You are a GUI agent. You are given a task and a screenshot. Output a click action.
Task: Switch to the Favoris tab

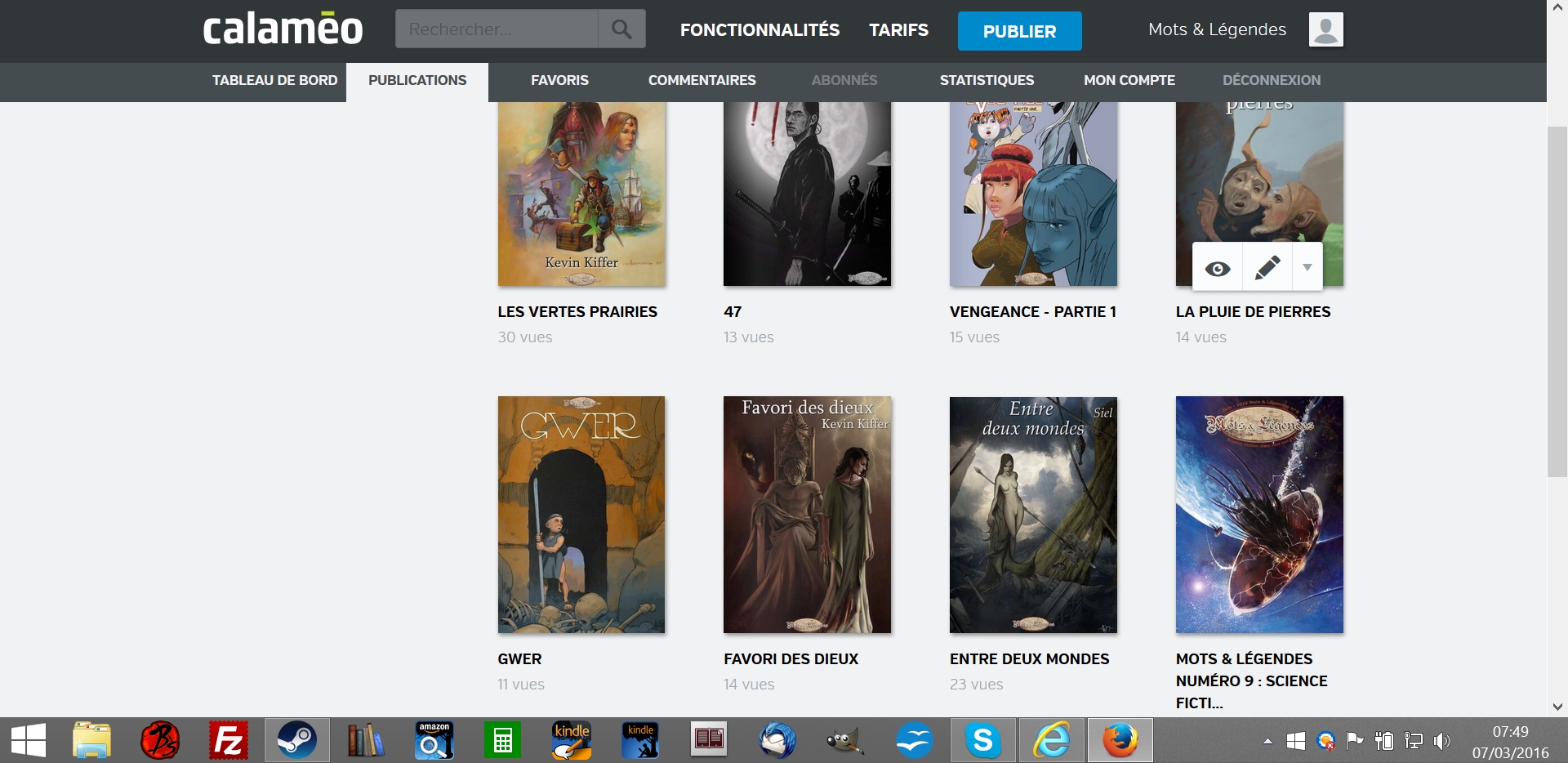[x=559, y=80]
